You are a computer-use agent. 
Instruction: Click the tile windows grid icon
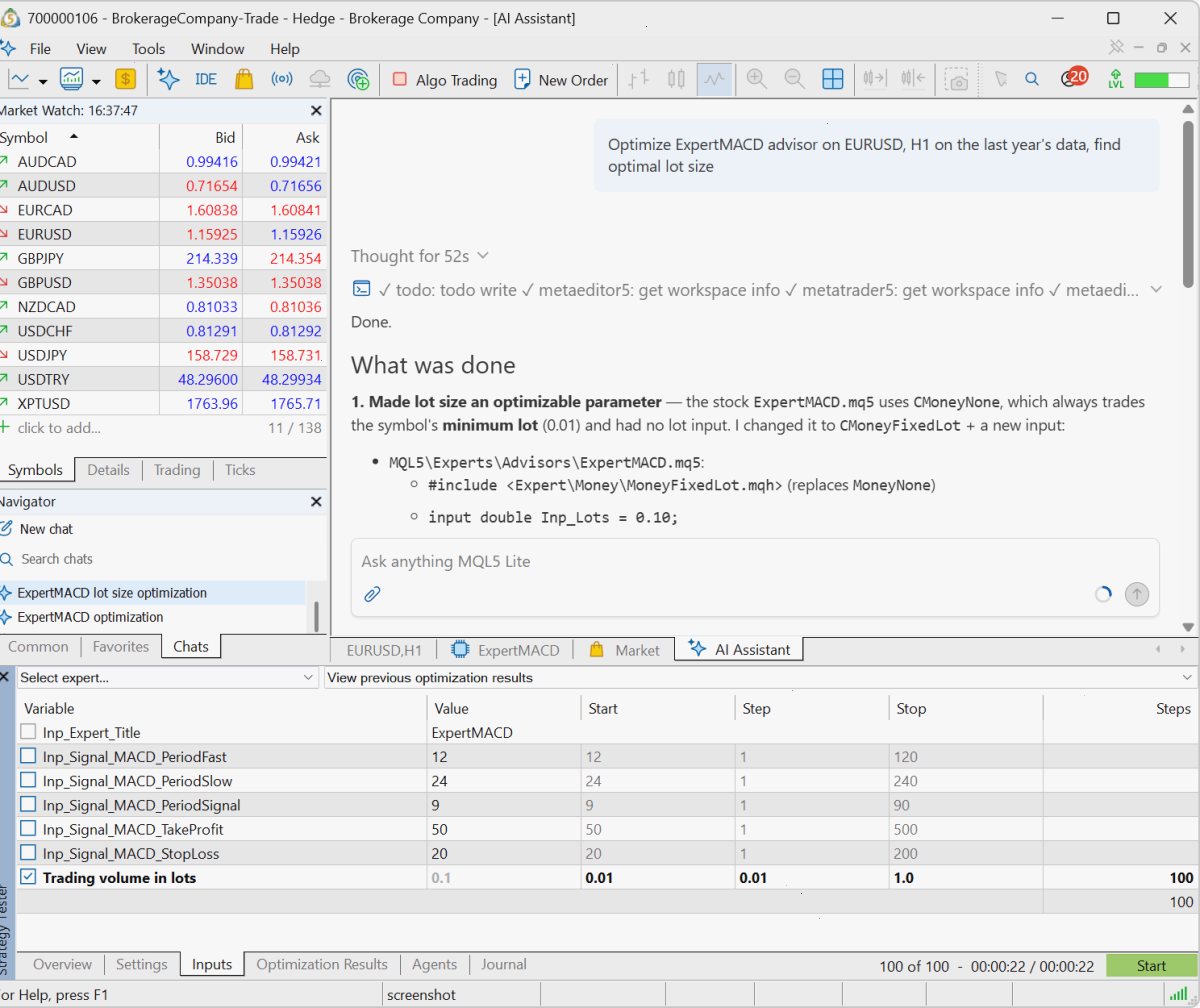click(x=832, y=80)
